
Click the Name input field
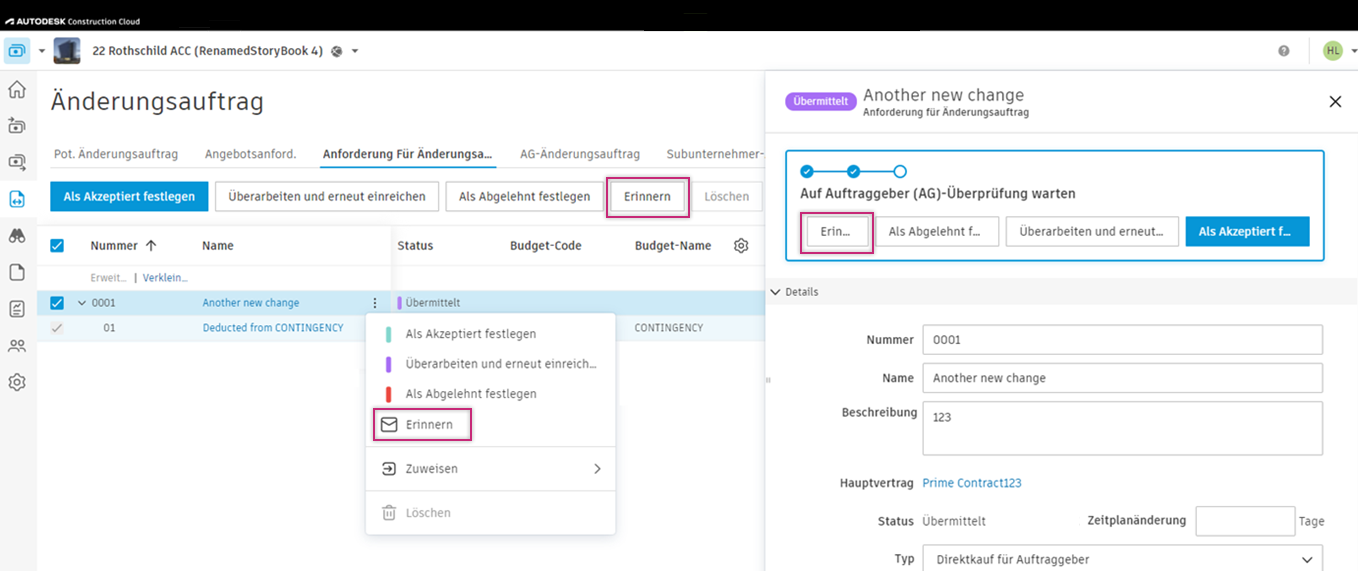pyautogui.click(x=1122, y=378)
